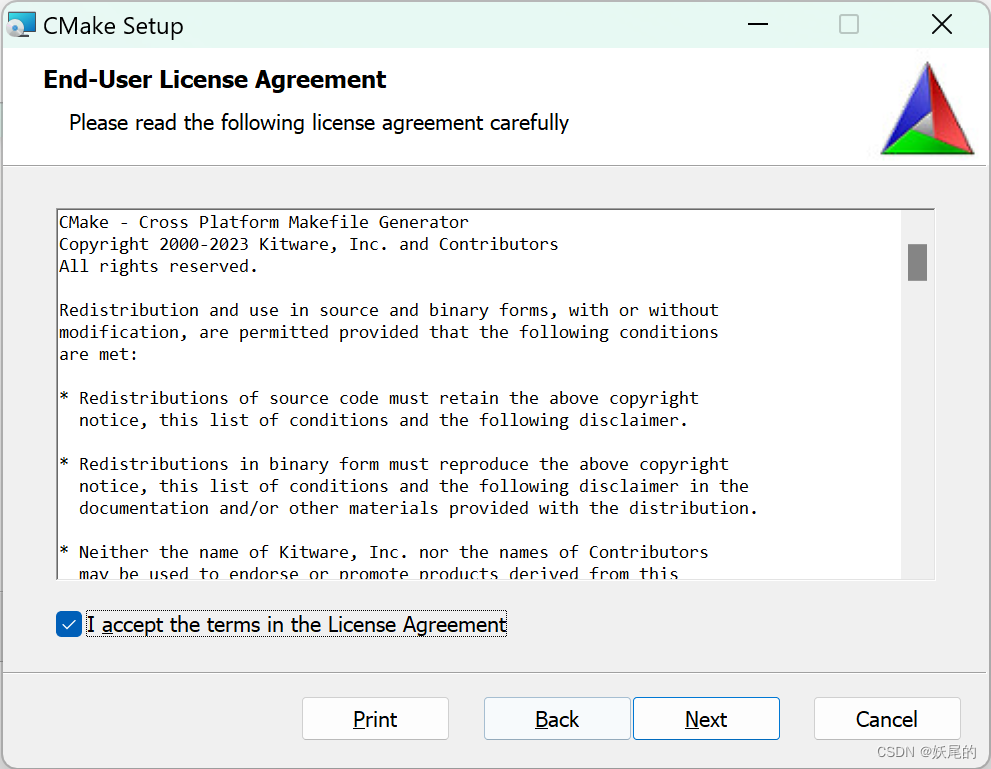Click the line starting "* Redistributions in binary form"

coord(394,464)
